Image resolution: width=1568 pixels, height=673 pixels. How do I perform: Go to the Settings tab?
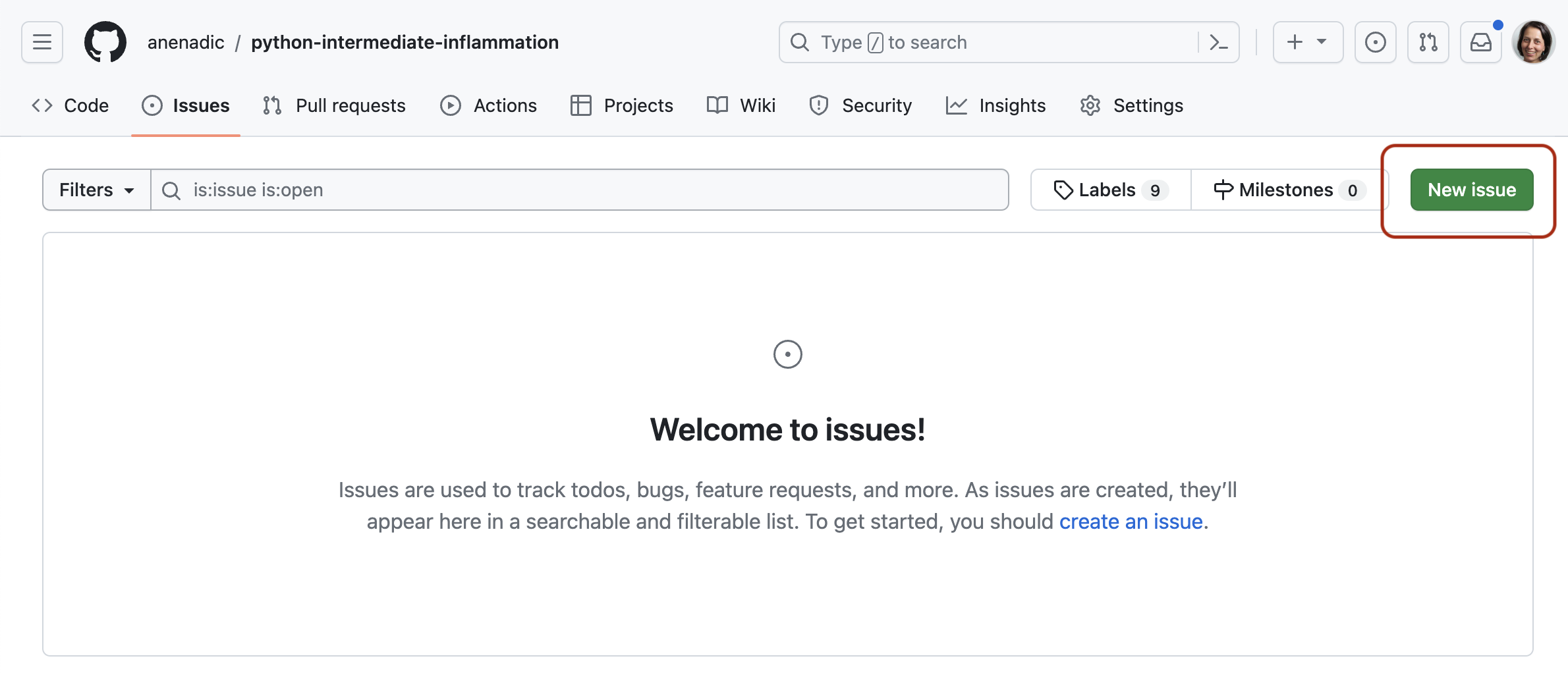point(1131,105)
